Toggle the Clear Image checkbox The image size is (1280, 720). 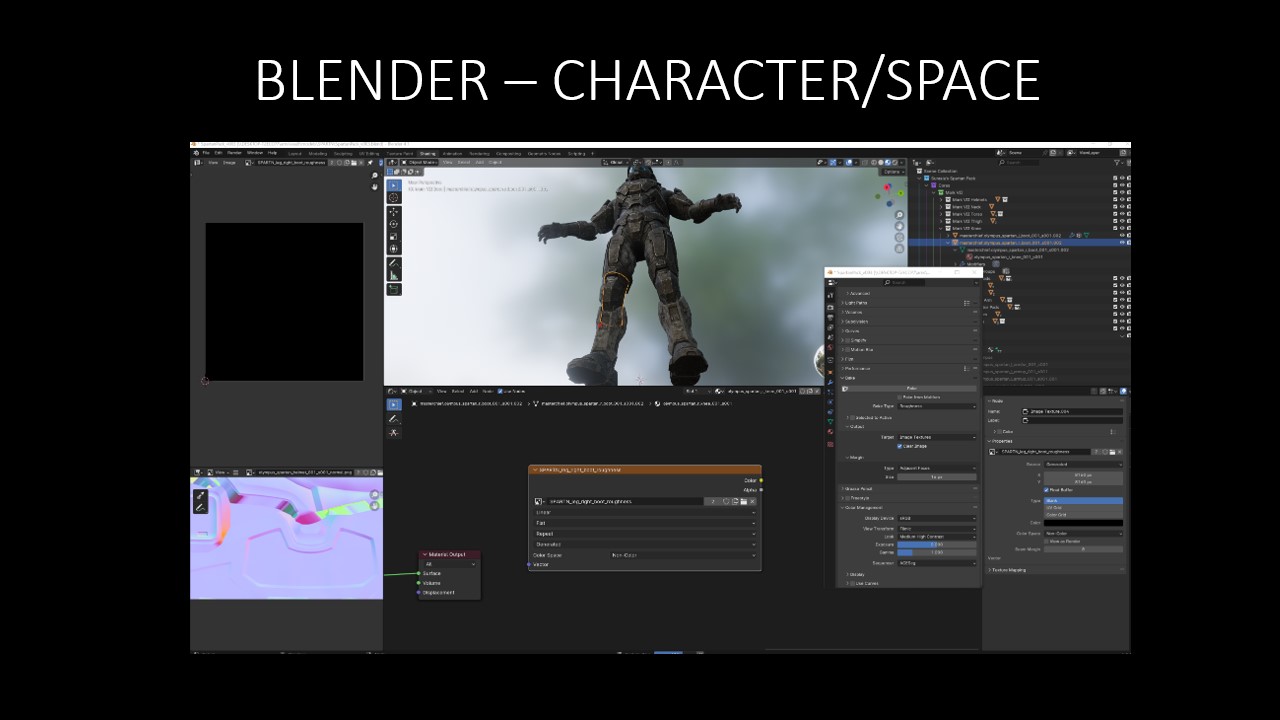pyautogui.click(x=900, y=446)
